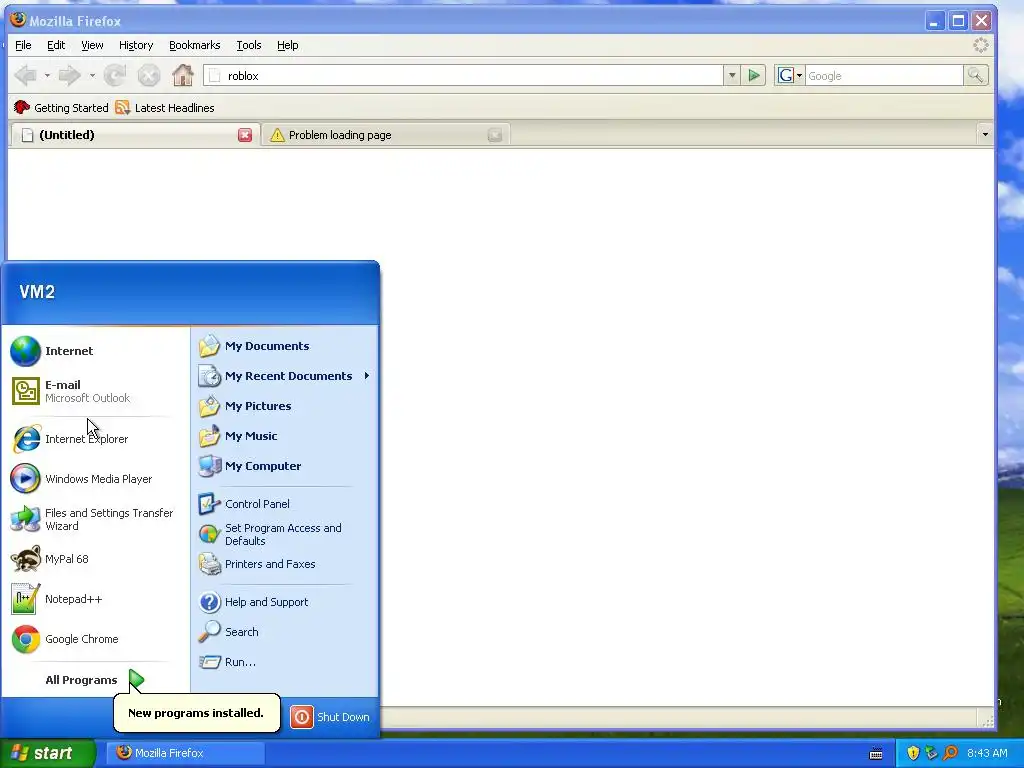Click the Firefox Forward arrow button

coord(69,76)
